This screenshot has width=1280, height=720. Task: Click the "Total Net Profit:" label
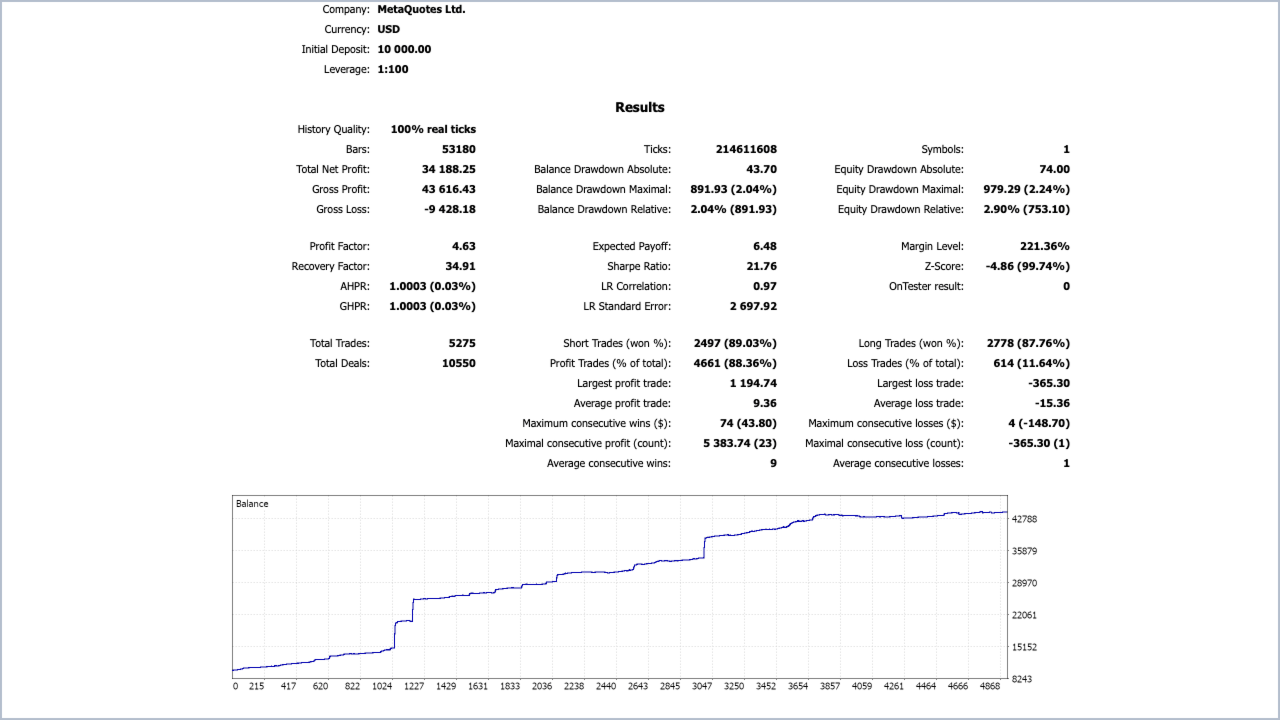(x=333, y=169)
